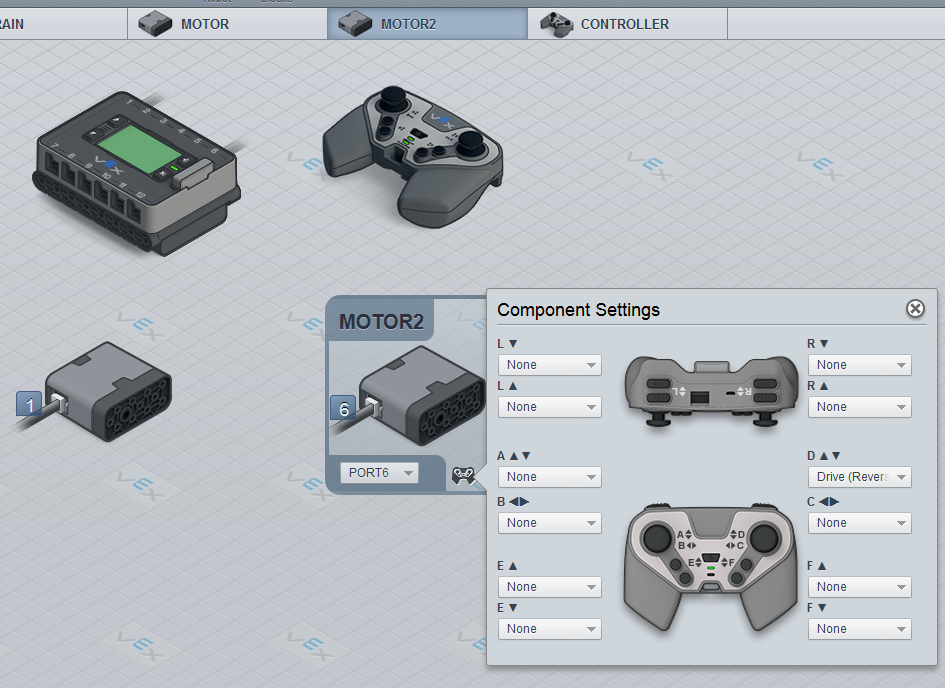Open the R▲ button assignment dropdown
Viewport: 945px width, 688px height.
pyautogui.click(x=859, y=407)
